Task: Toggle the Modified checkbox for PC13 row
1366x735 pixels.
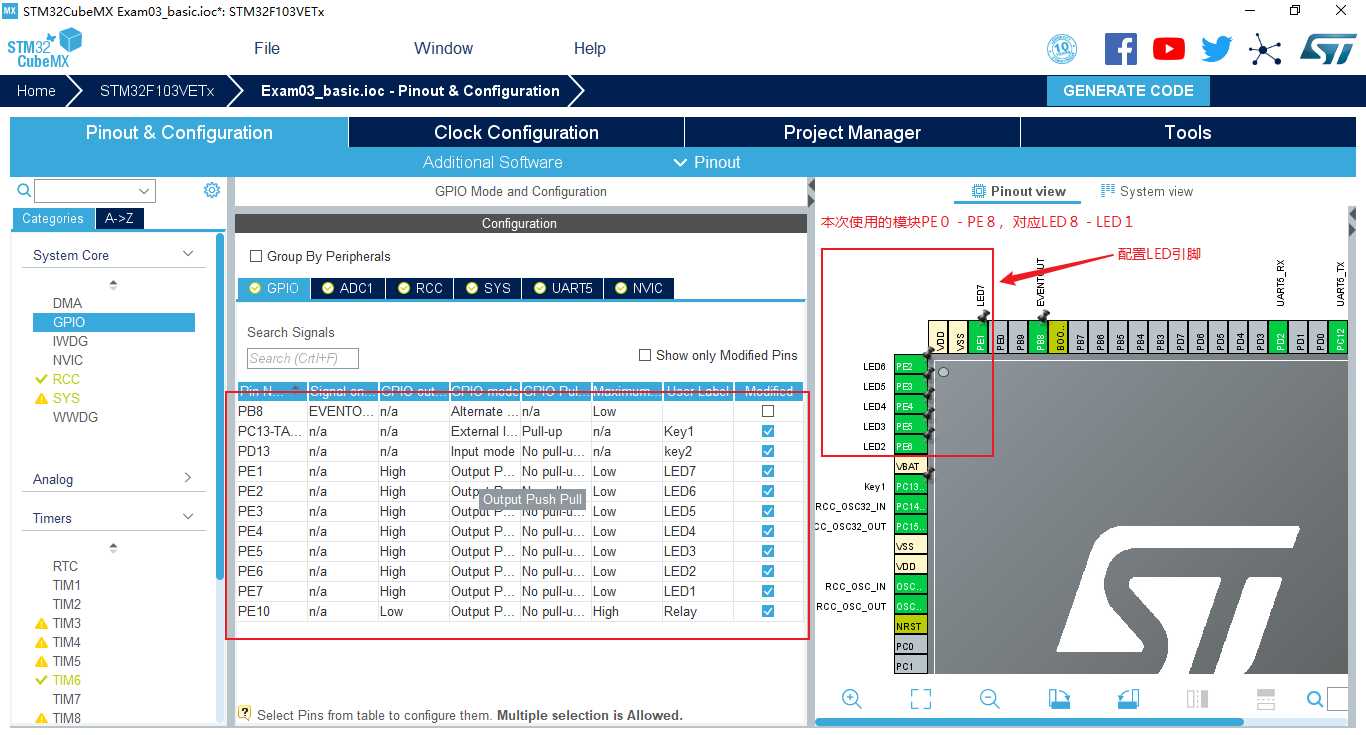Action: (x=768, y=431)
